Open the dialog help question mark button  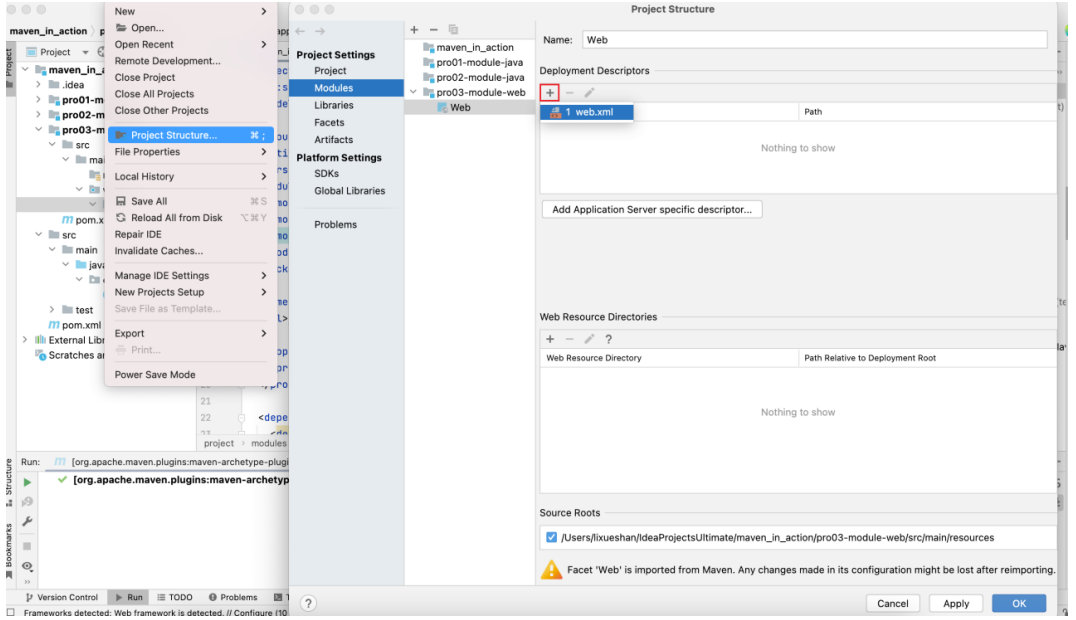click(308, 604)
